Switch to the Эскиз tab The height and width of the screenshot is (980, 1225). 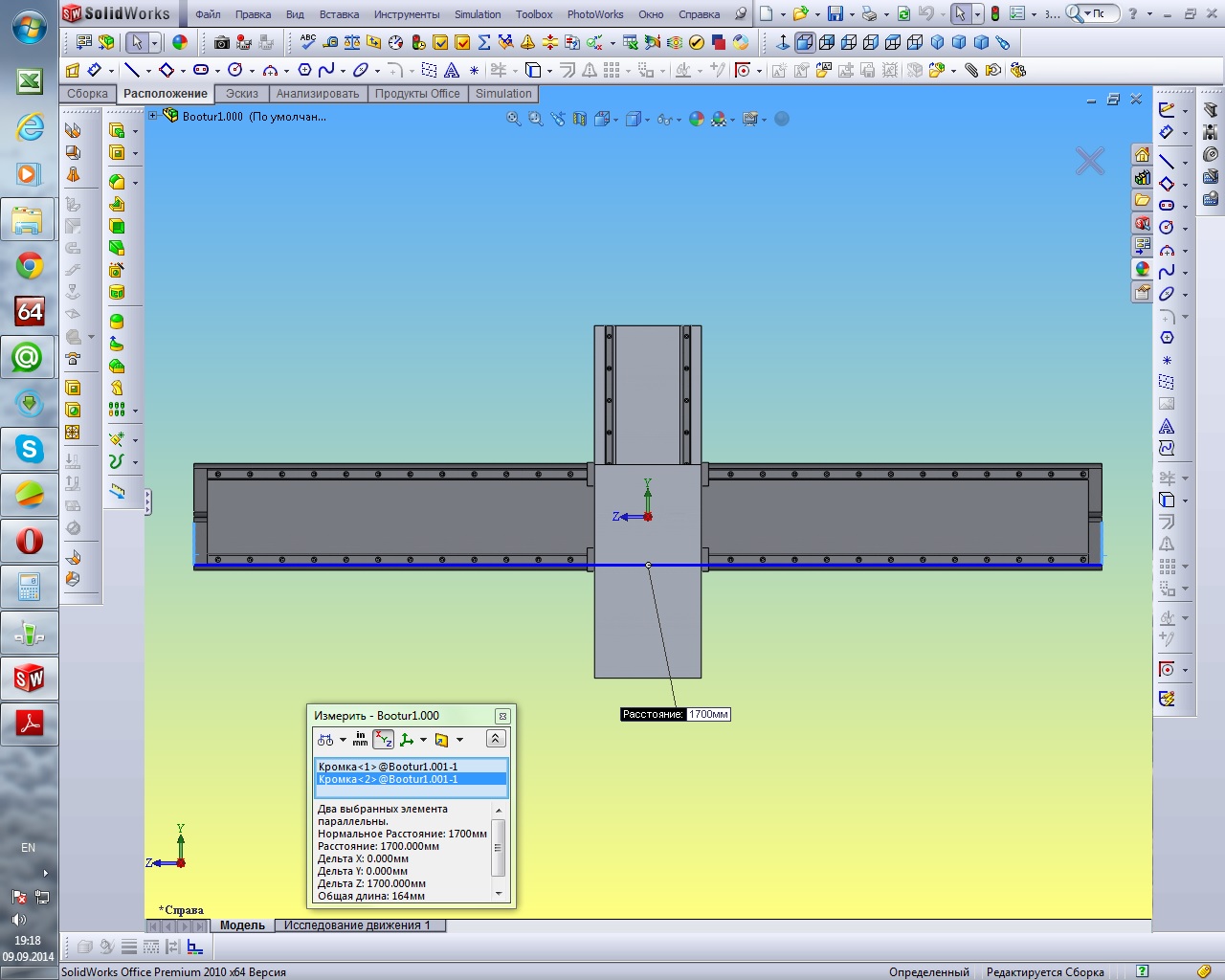[x=241, y=94]
